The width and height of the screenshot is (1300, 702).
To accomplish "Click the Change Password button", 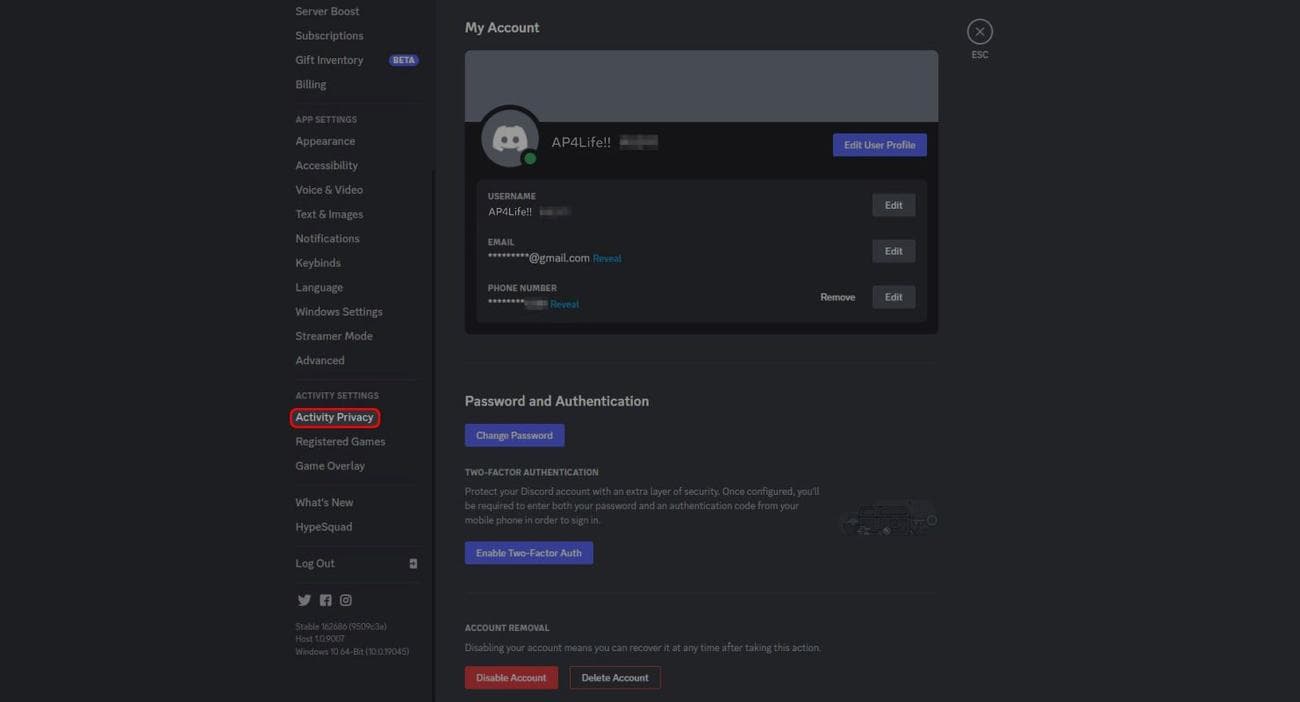I will pyautogui.click(x=514, y=435).
